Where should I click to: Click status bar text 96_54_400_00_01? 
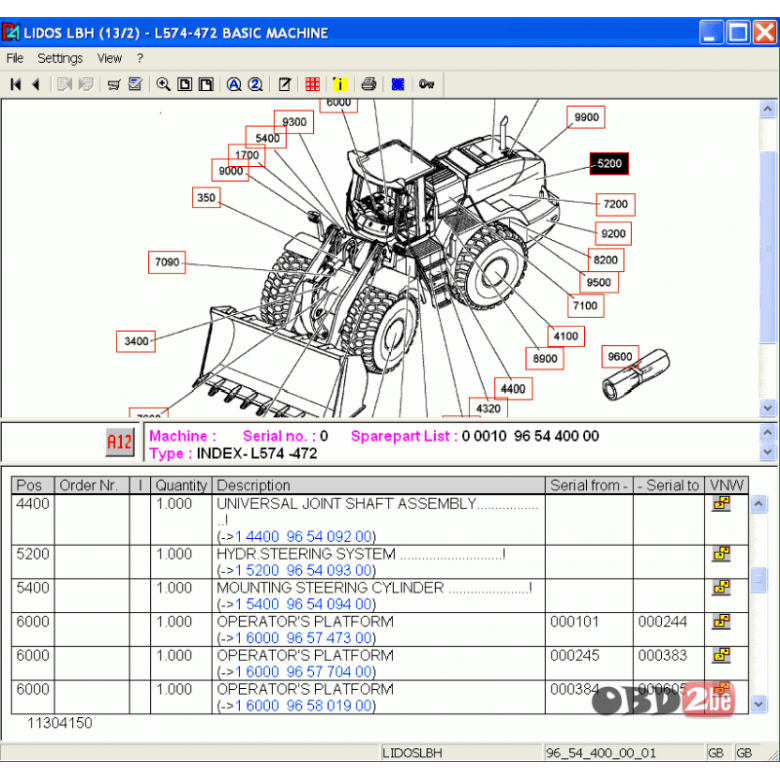(x=600, y=753)
